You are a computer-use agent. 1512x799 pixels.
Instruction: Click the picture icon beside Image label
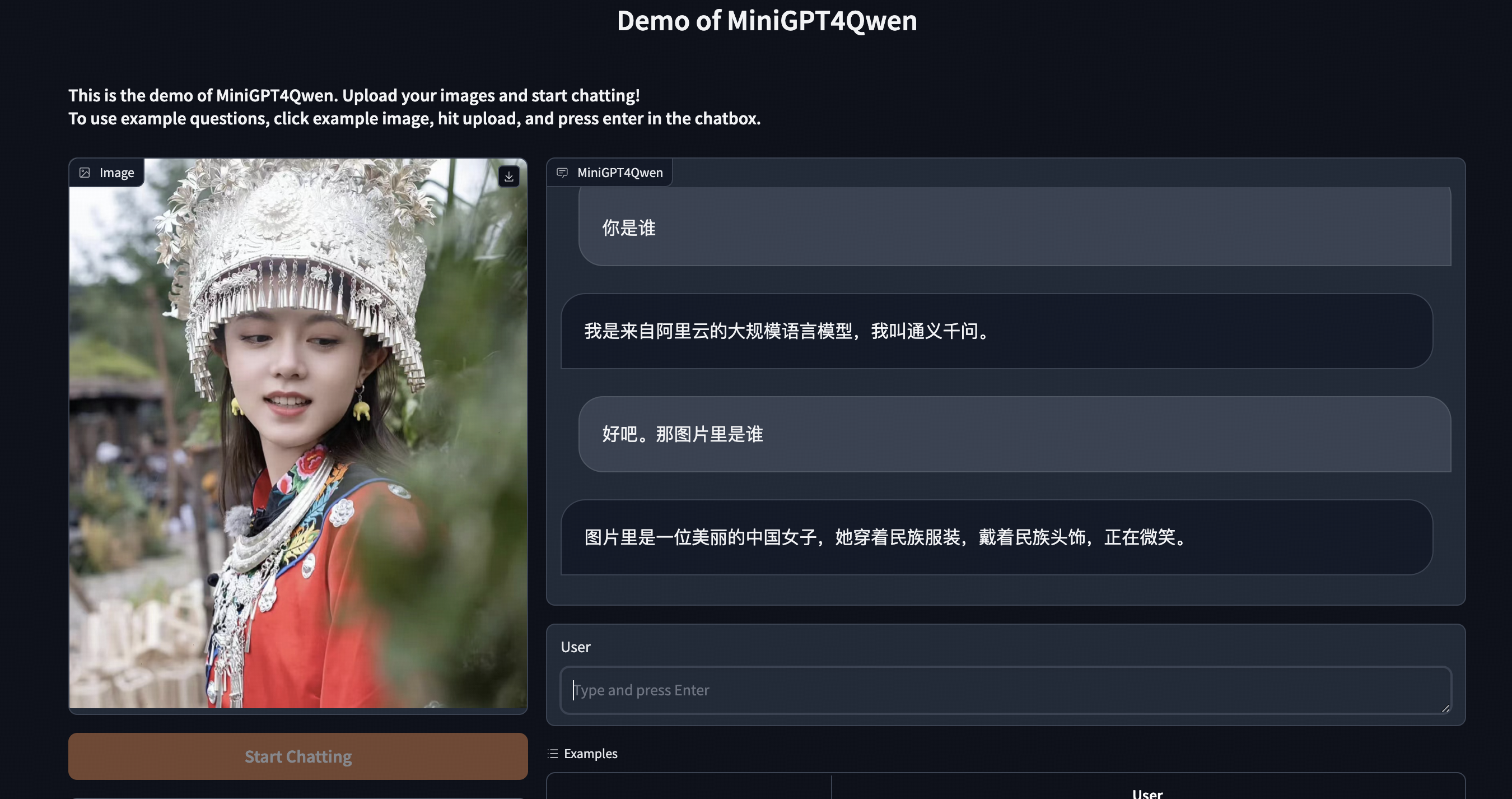click(x=85, y=173)
